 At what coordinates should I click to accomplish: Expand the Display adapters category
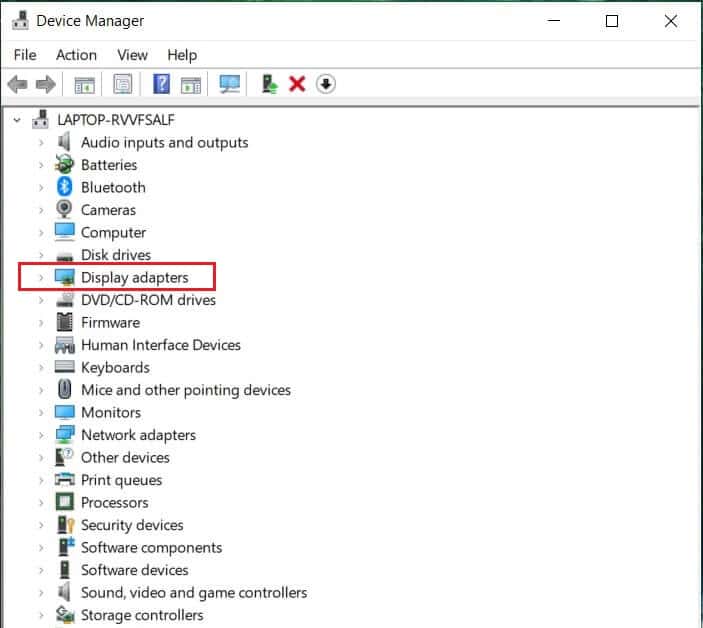pyautogui.click(x=41, y=277)
